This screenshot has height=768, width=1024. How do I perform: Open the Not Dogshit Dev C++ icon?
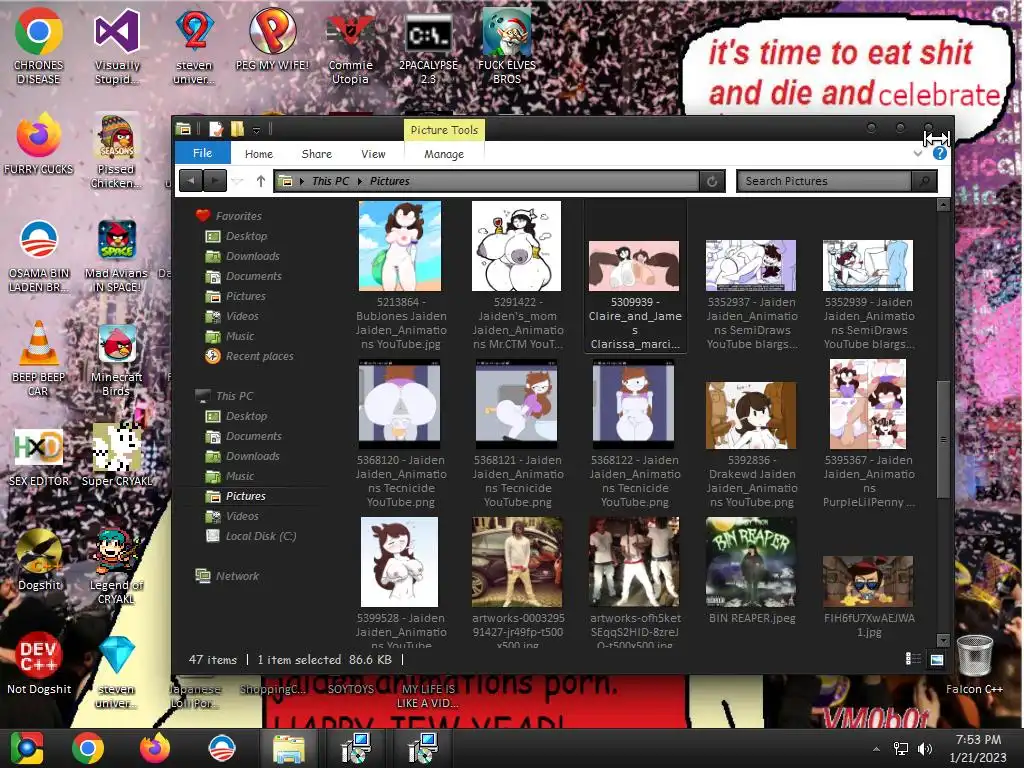[39, 663]
